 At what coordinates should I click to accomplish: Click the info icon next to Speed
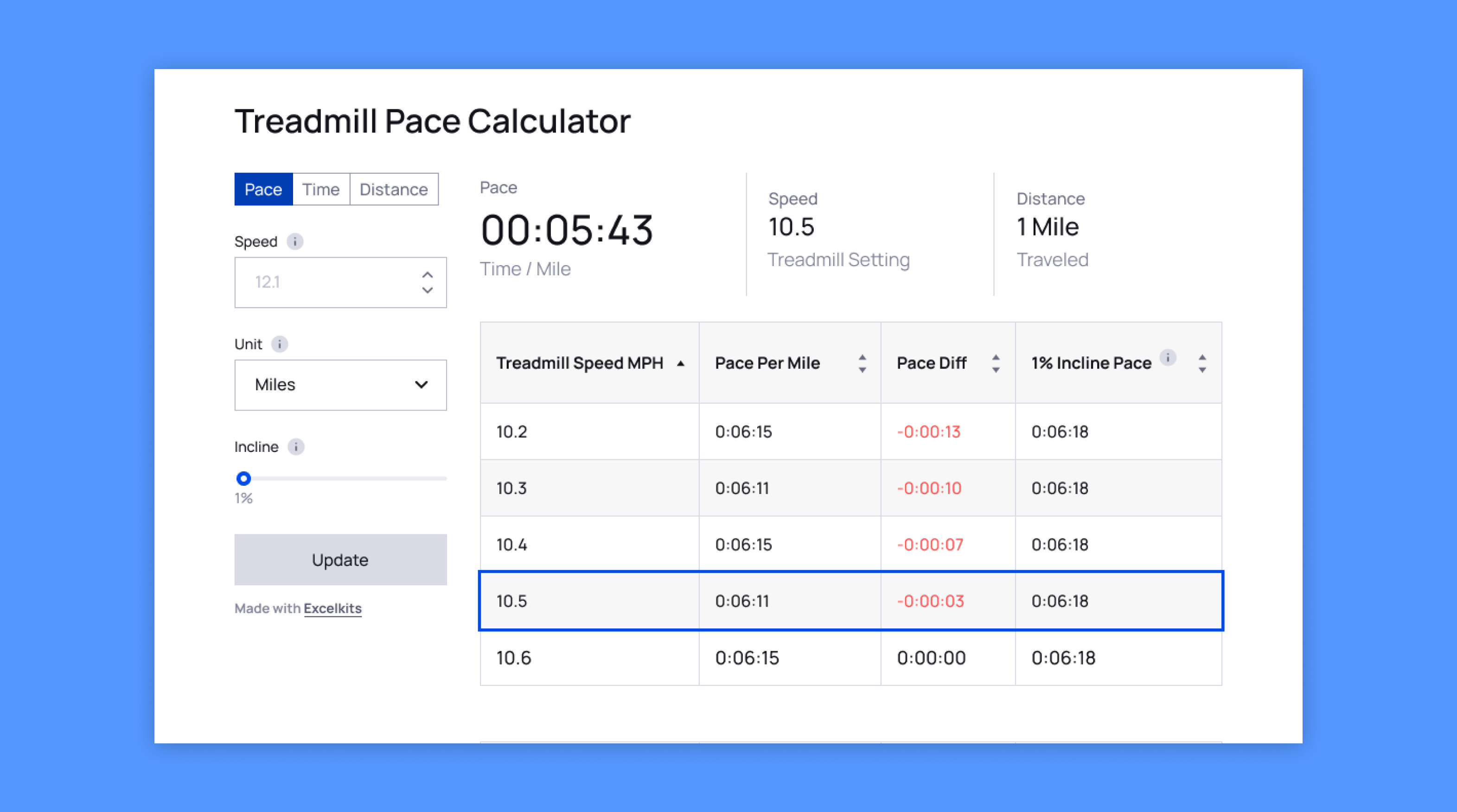coord(294,241)
